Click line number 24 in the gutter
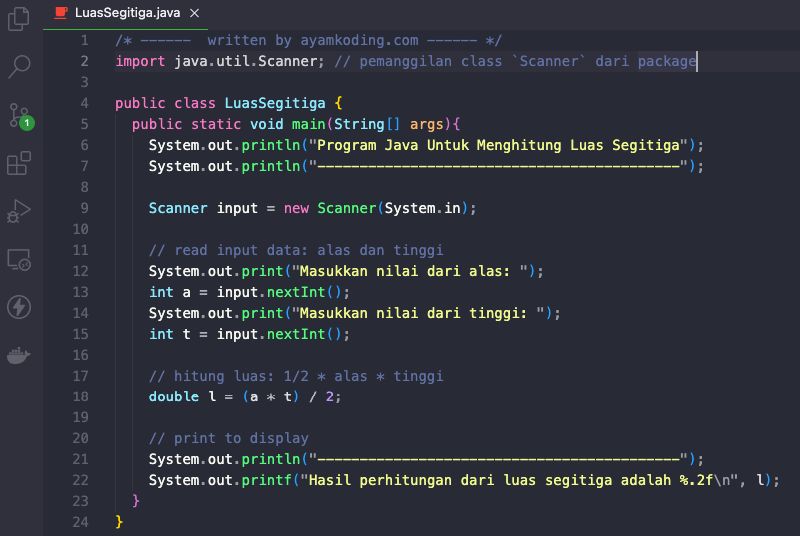This screenshot has width=800, height=536. tap(80, 522)
